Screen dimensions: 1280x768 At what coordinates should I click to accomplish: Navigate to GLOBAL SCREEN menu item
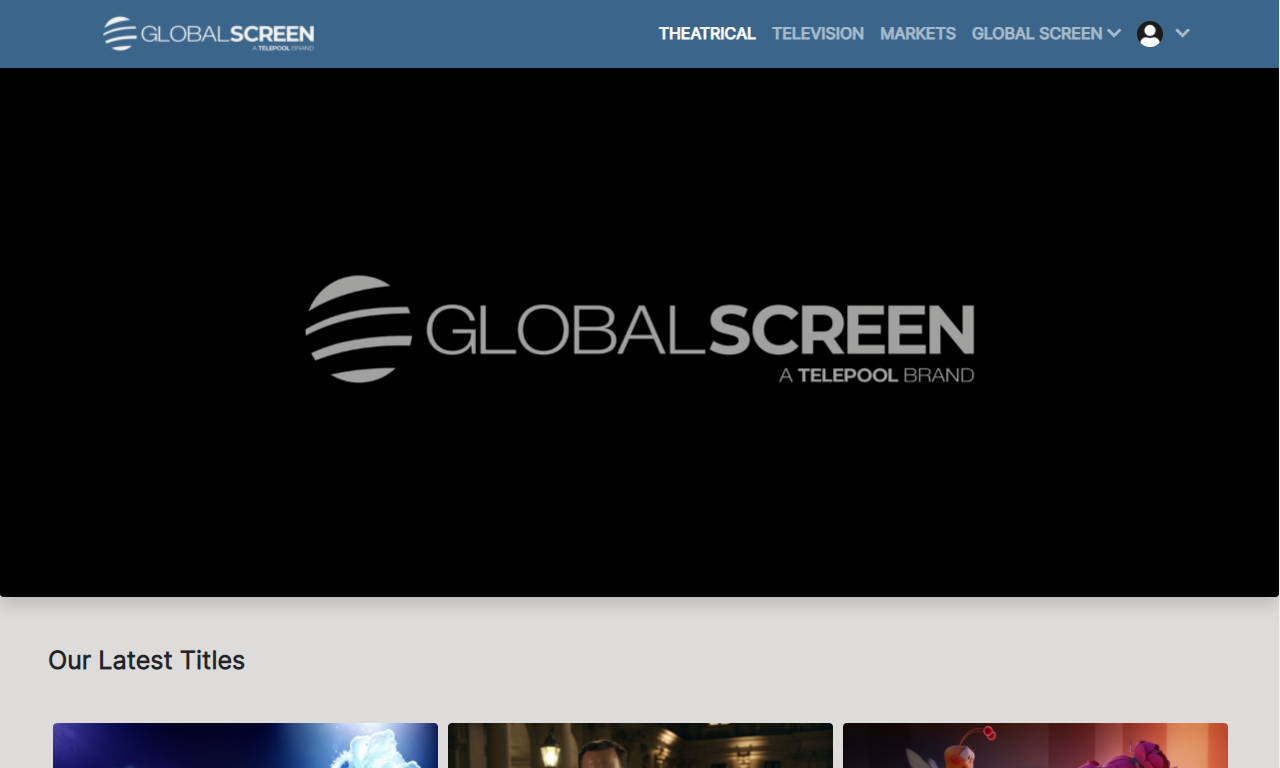(x=1035, y=33)
